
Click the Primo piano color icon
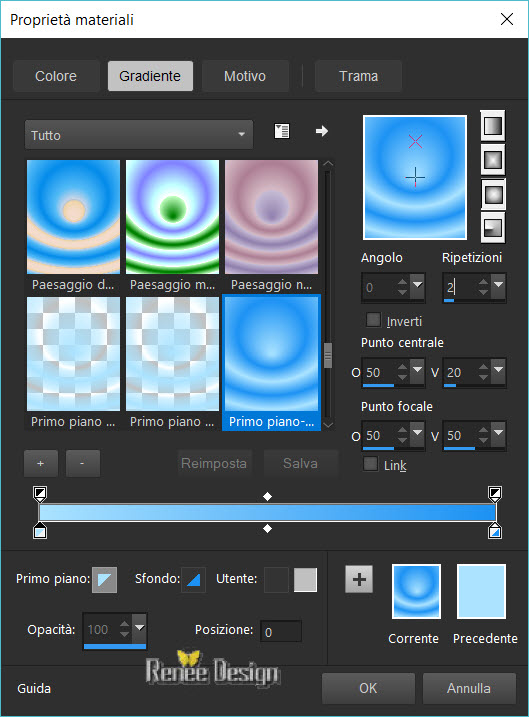coord(105,579)
